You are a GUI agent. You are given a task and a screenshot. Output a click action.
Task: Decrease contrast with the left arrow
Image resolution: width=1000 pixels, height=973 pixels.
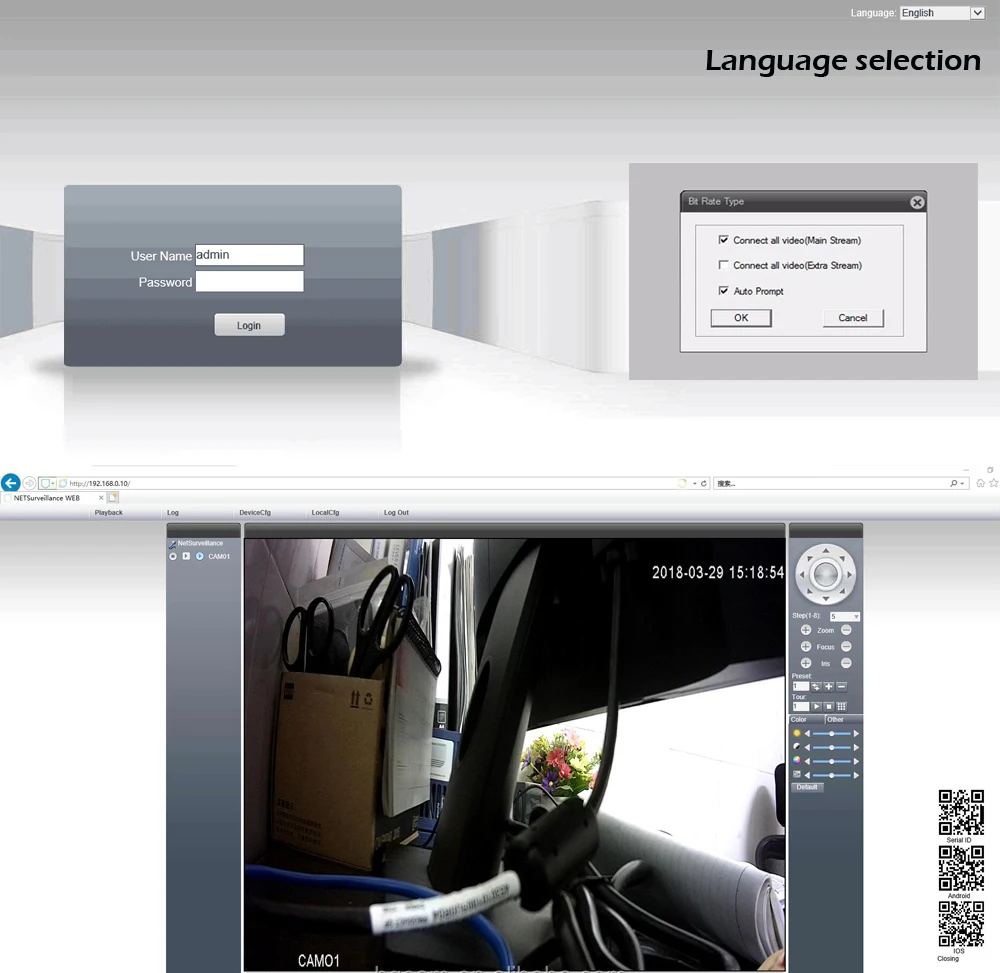click(x=807, y=747)
